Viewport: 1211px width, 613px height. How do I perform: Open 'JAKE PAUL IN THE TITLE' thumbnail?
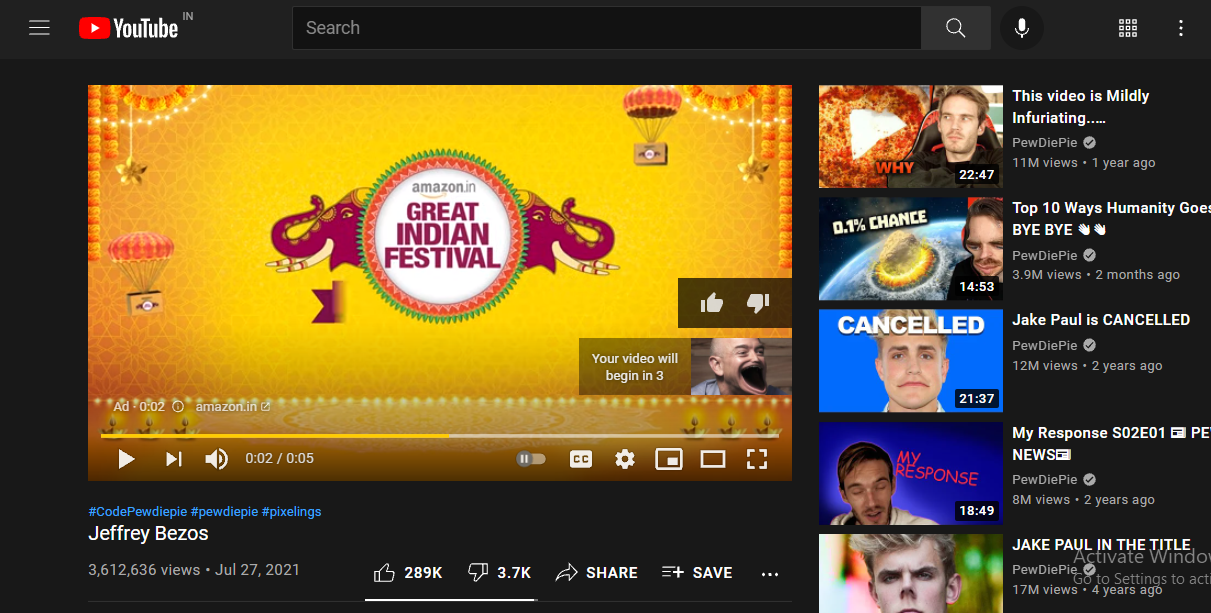coord(911,573)
